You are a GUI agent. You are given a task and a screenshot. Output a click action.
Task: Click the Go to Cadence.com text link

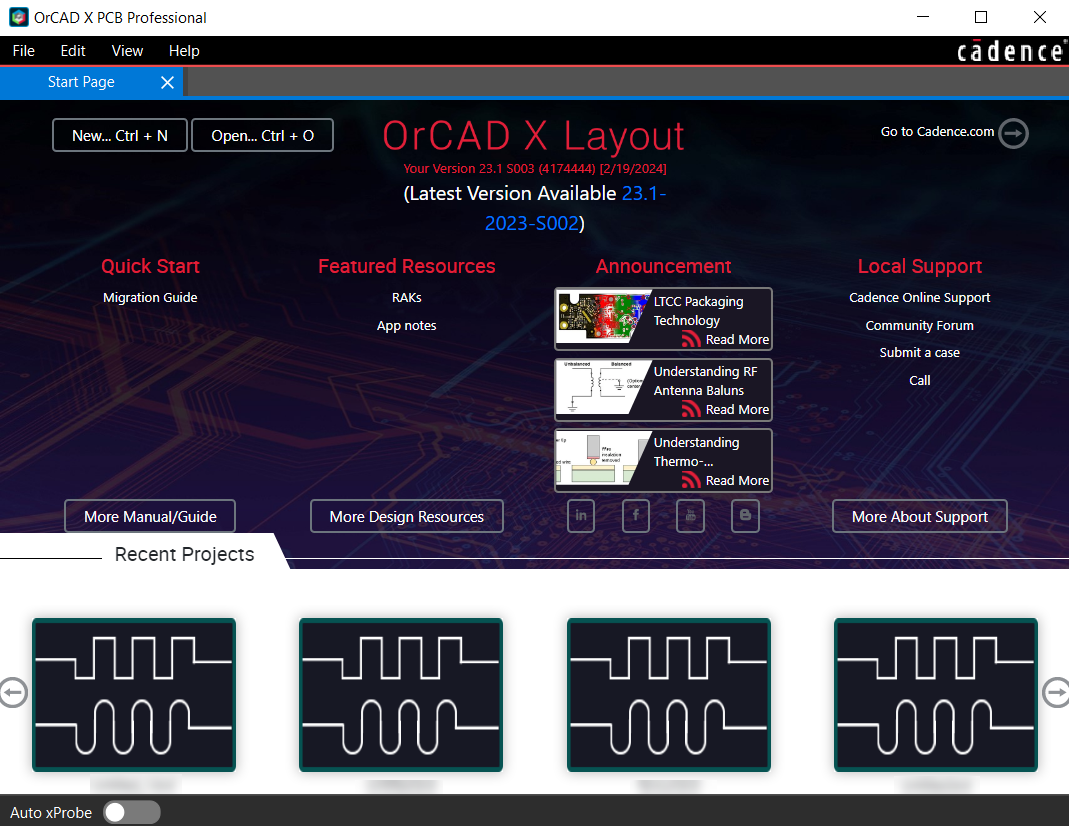tap(937, 132)
